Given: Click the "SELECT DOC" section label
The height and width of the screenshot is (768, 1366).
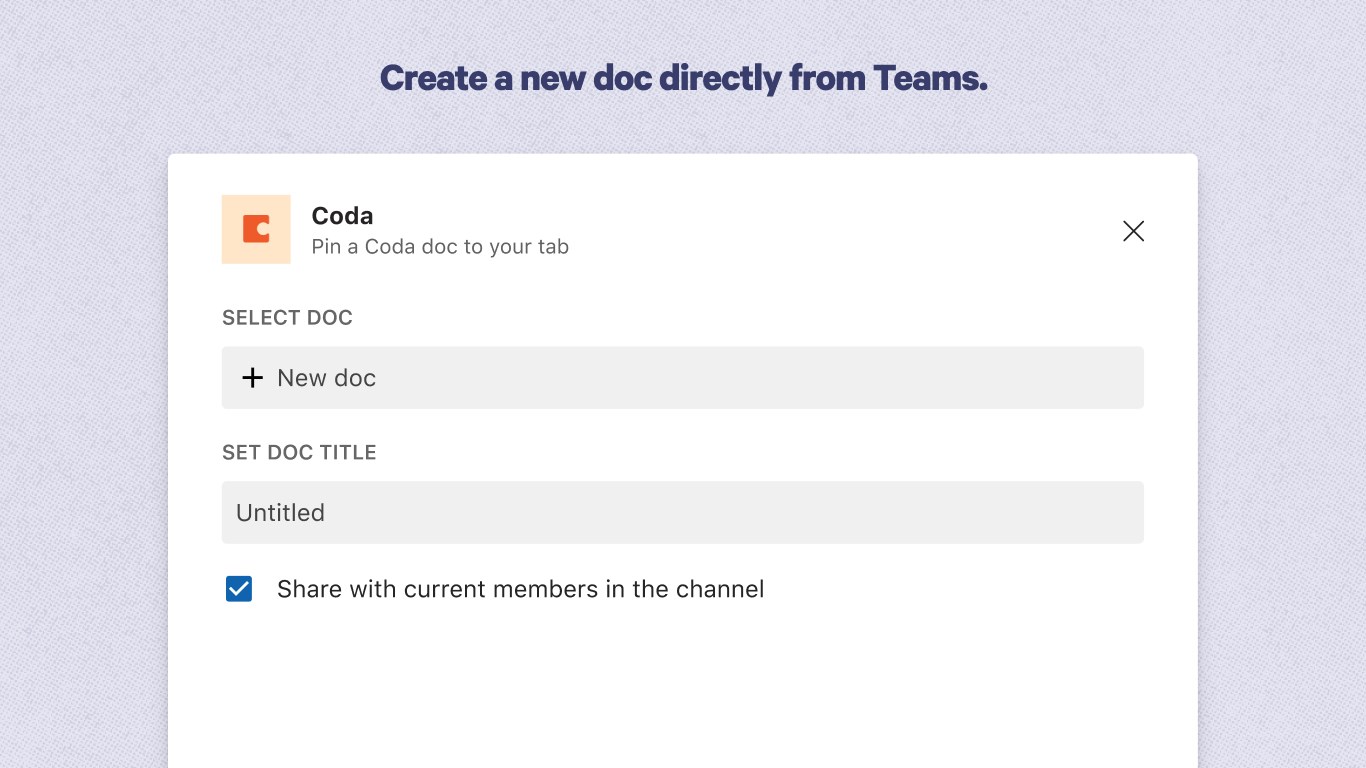Looking at the screenshot, I should point(287,318).
